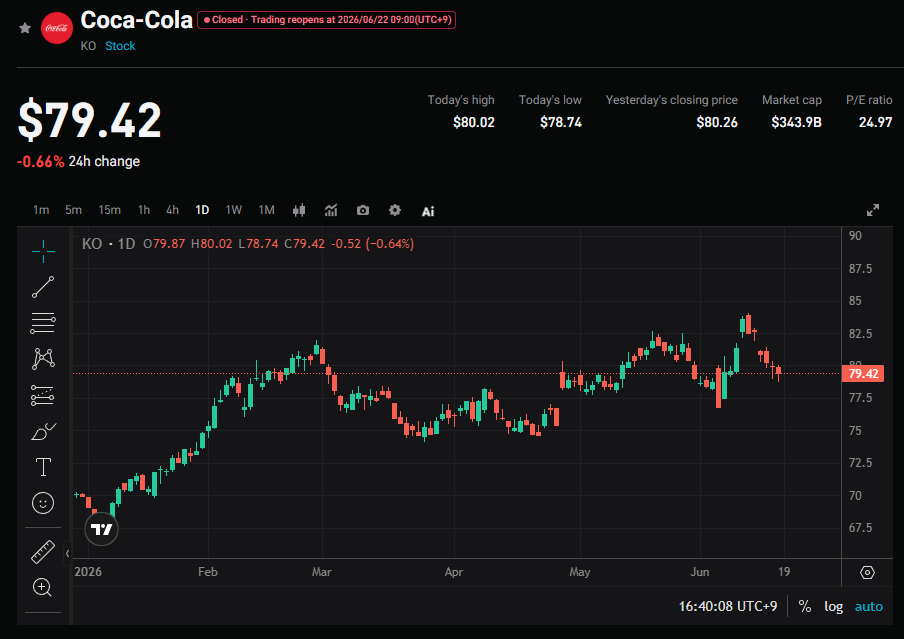Click the TradingView logo on chart

click(x=101, y=529)
